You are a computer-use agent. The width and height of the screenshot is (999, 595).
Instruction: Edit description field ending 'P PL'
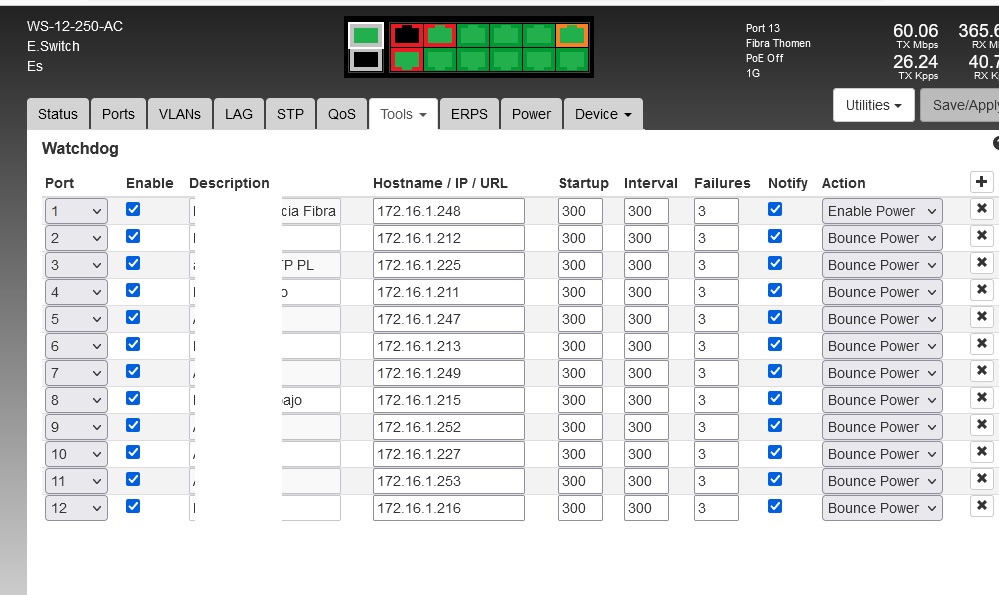pyautogui.click(x=265, y=265)
